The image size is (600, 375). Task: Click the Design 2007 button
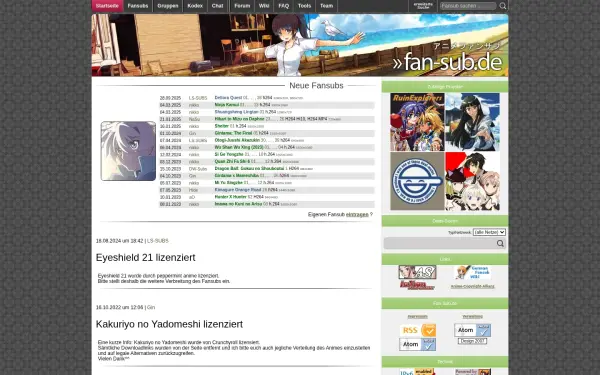tap(473, 341)
